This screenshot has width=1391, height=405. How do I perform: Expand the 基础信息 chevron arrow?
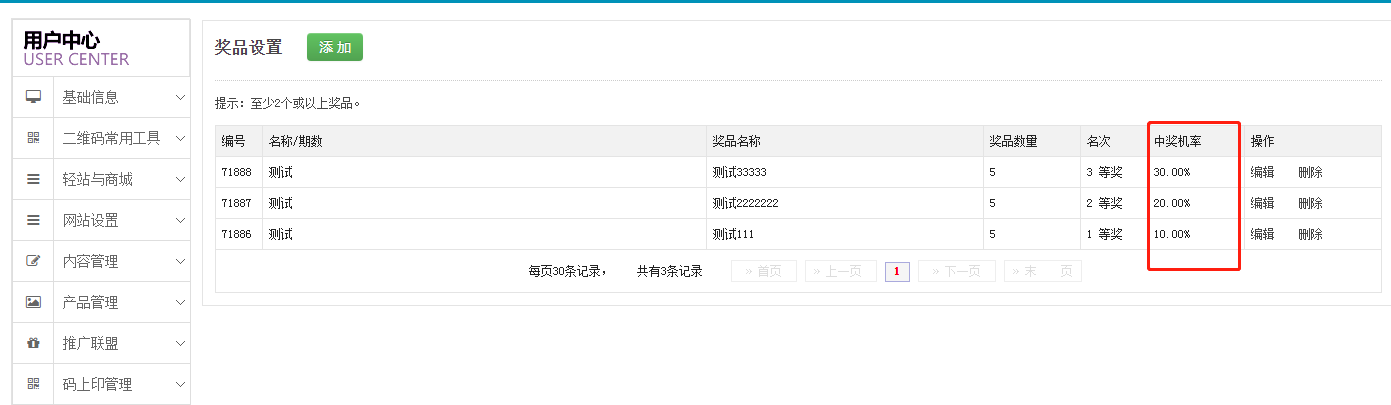(180, 97)
